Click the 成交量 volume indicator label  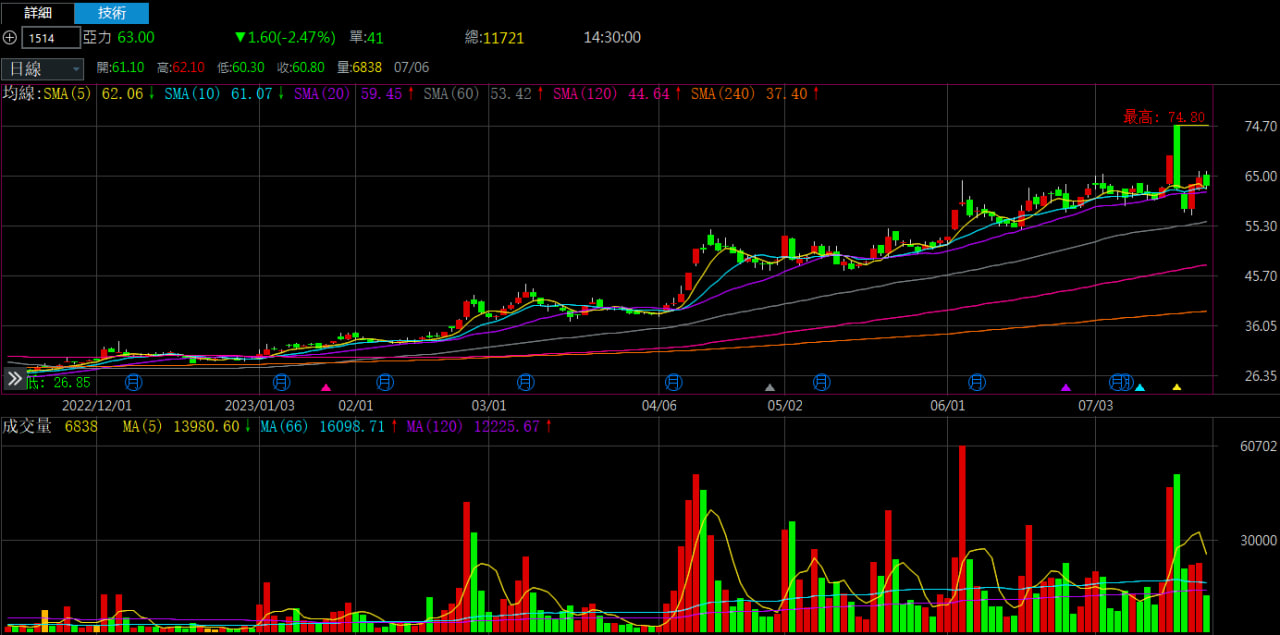tap(27, 426)
